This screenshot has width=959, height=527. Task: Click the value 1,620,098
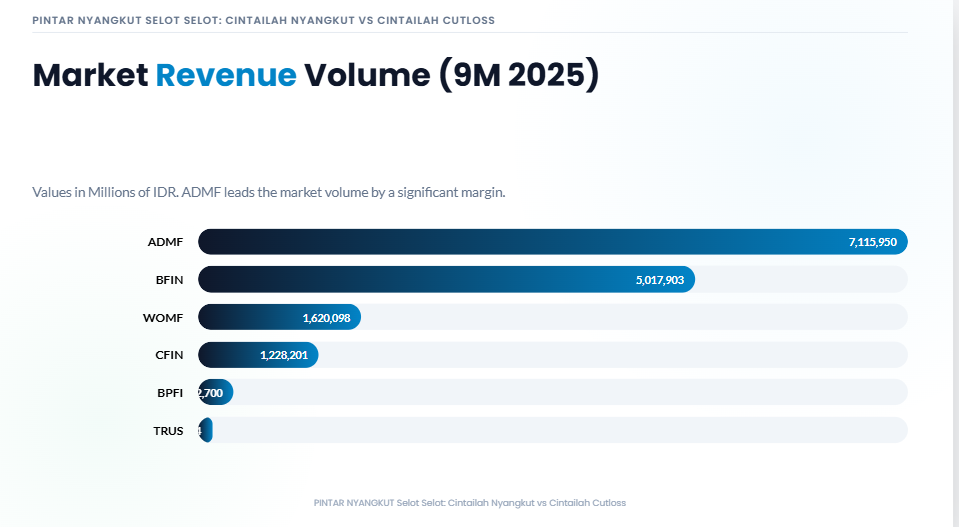click(x=327, y=318)
